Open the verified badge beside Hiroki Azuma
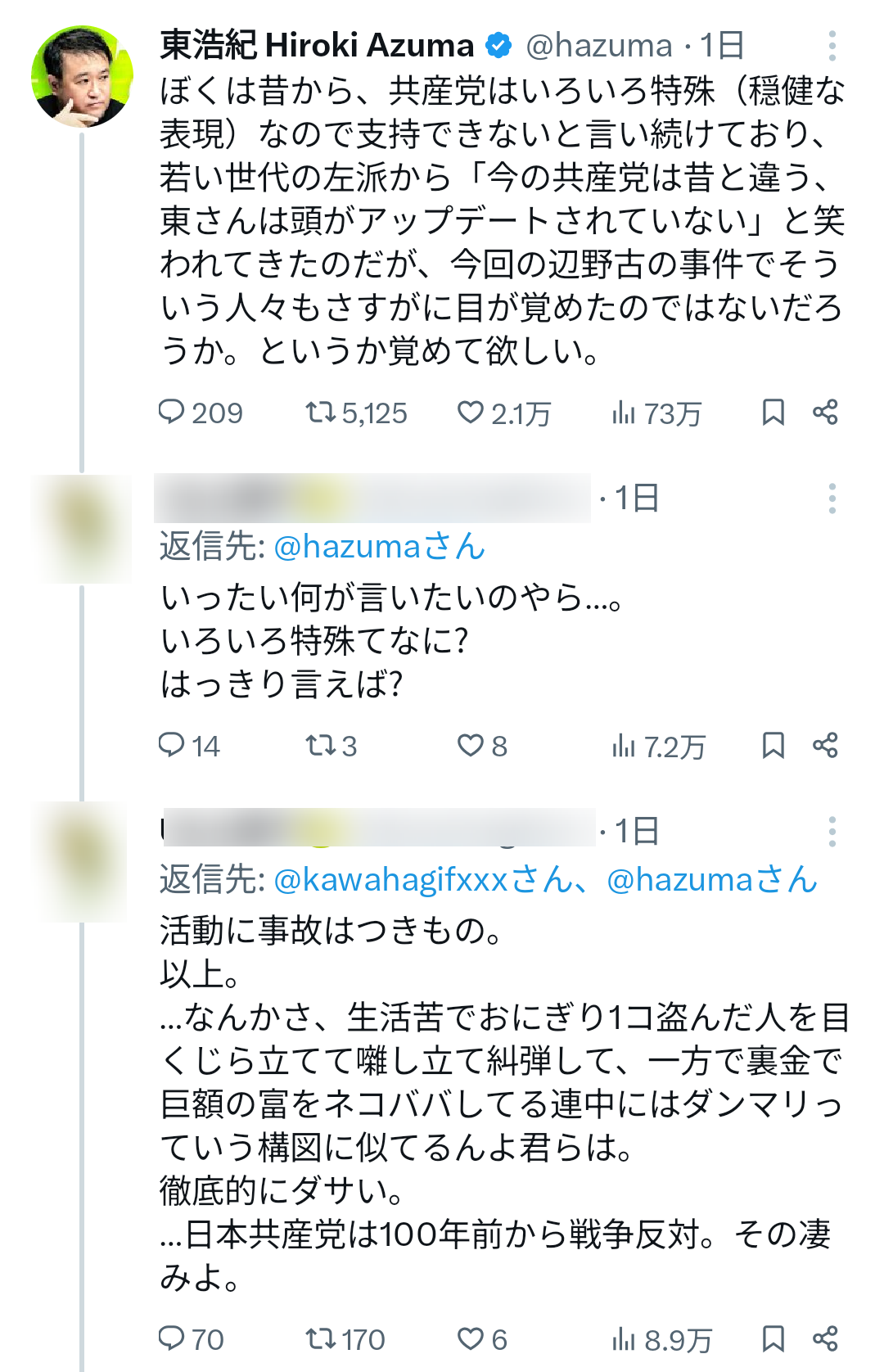The width and height of the screenshot is (884, 1372). click(x=498, y=45)
